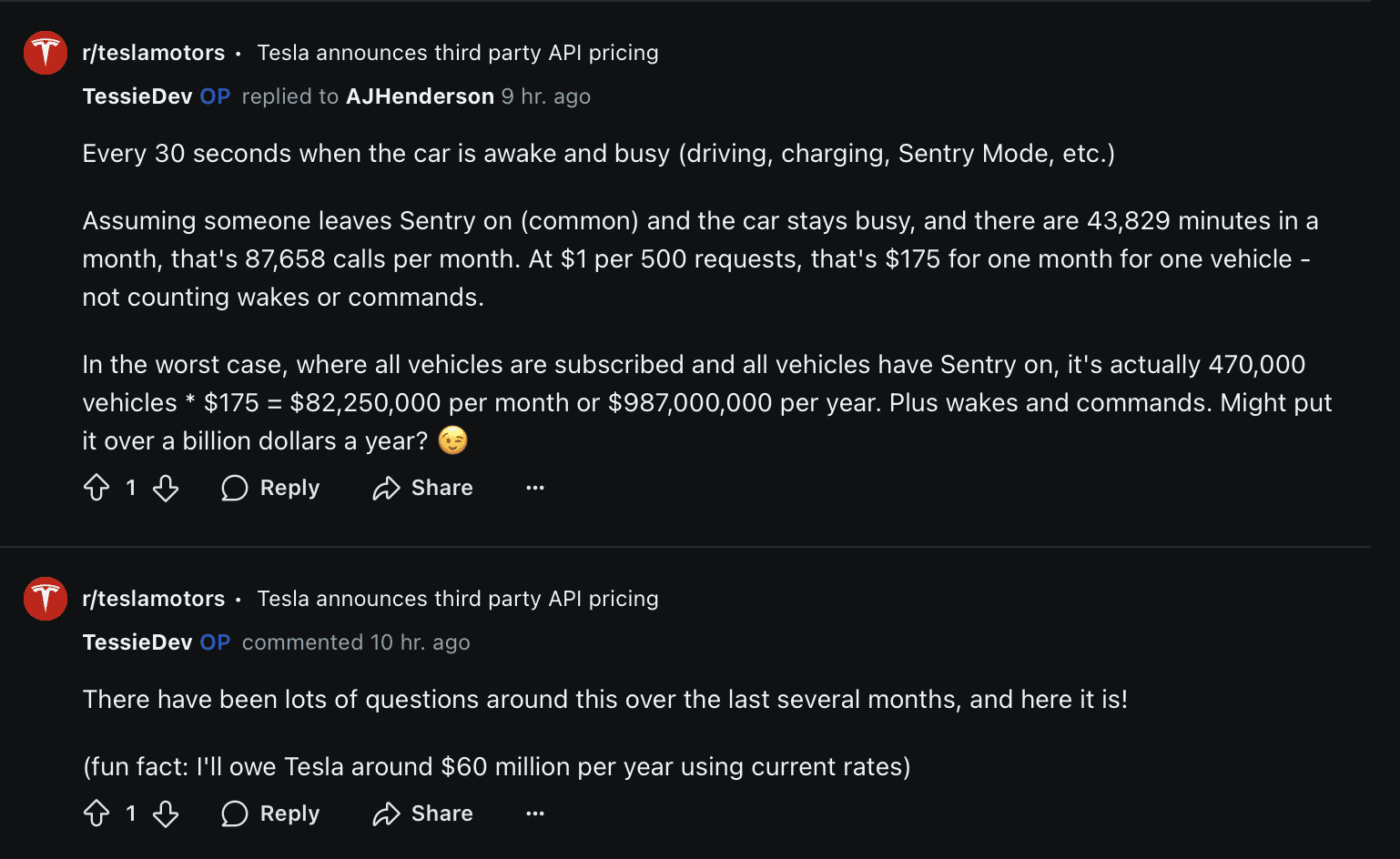1400x859 pixels.
Task: Visit AJHenderson's user profile
Action: 420,96
